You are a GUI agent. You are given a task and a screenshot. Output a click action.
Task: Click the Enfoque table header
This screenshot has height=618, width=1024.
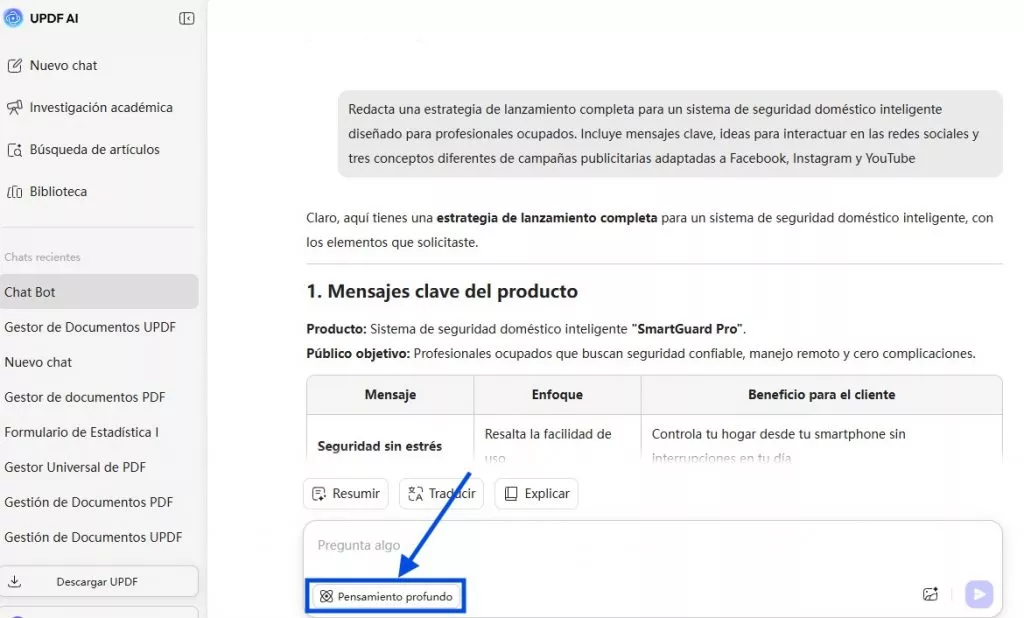[557, 395]
